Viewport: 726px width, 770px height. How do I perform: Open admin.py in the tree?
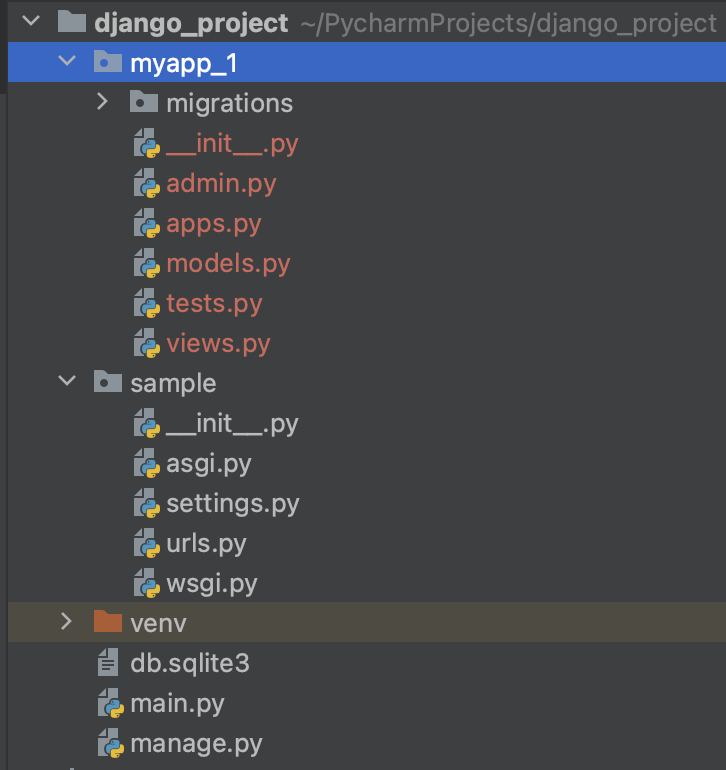(221, 184)
